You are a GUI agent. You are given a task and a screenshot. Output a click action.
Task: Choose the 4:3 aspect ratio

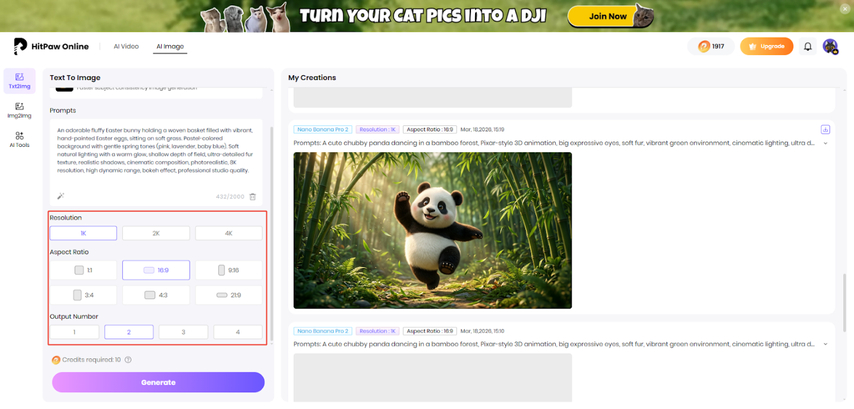156,295
